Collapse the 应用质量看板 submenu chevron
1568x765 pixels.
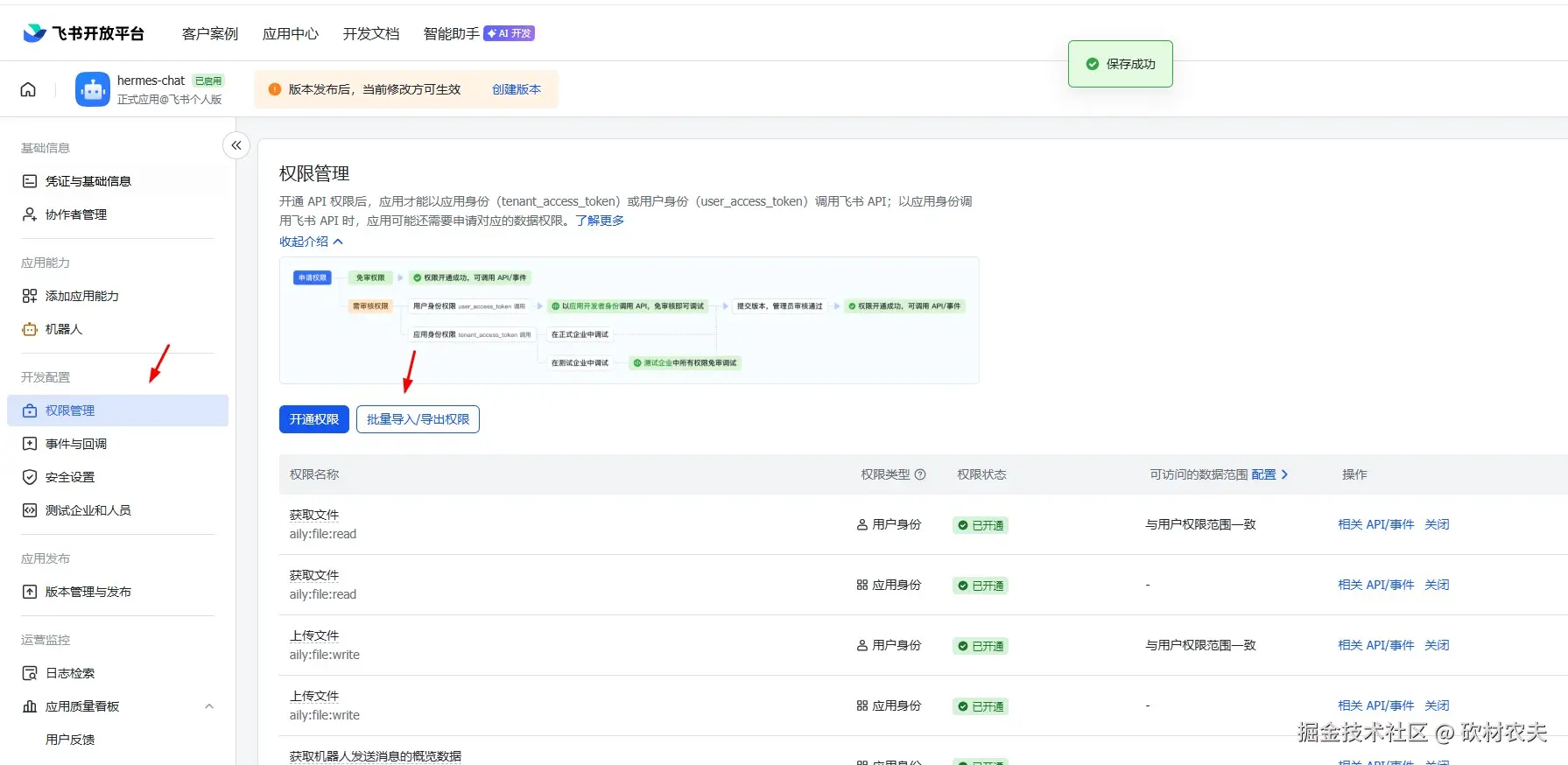pos(209,706)
